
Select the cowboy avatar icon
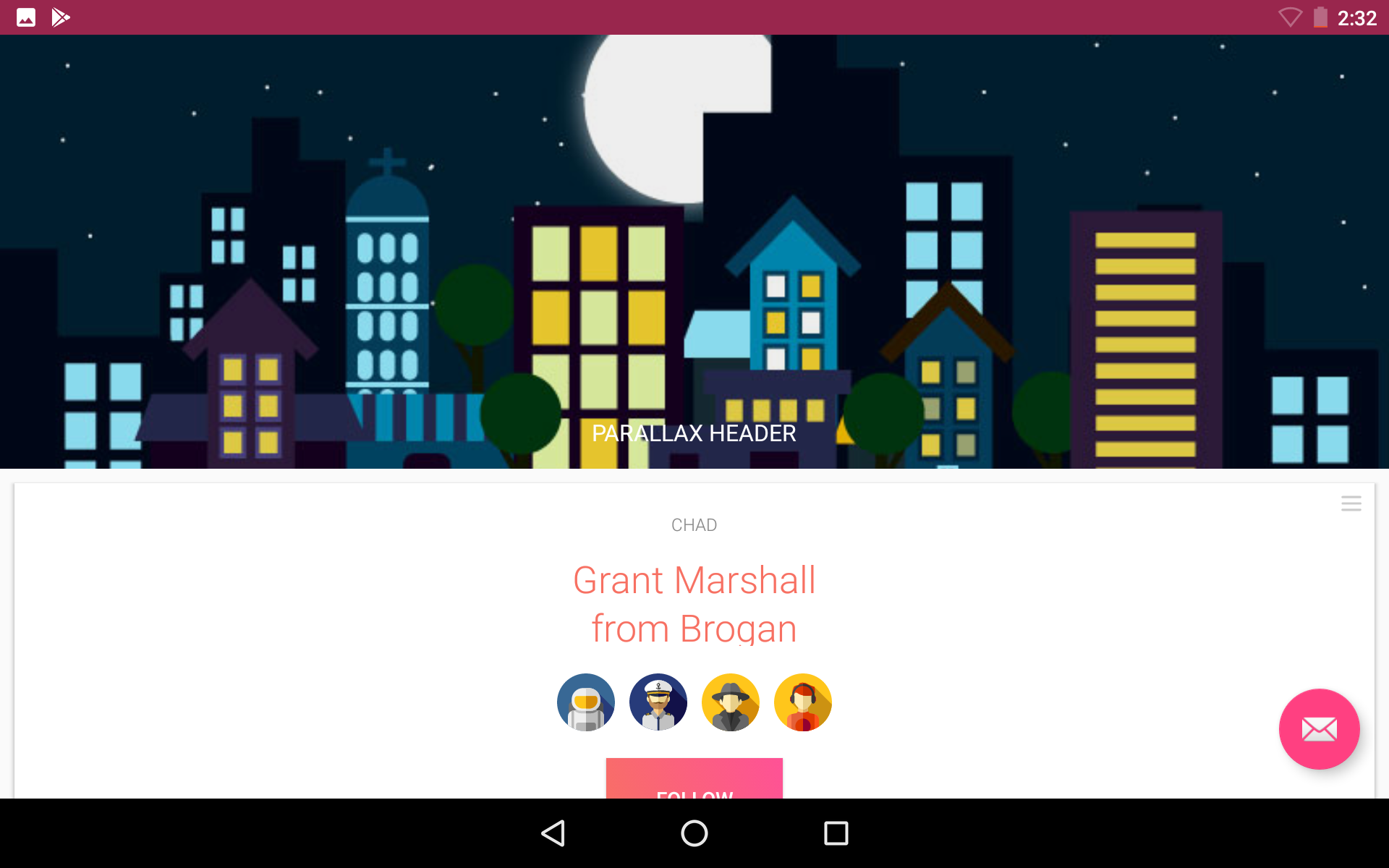[730, 700]
